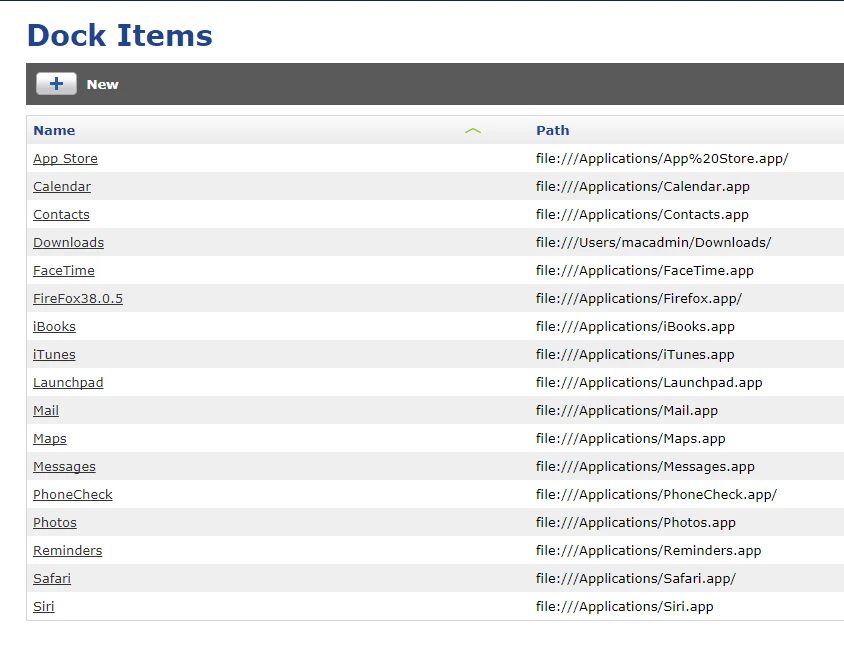Select path file:///Applications/Reminders.app

coord(649,551)
